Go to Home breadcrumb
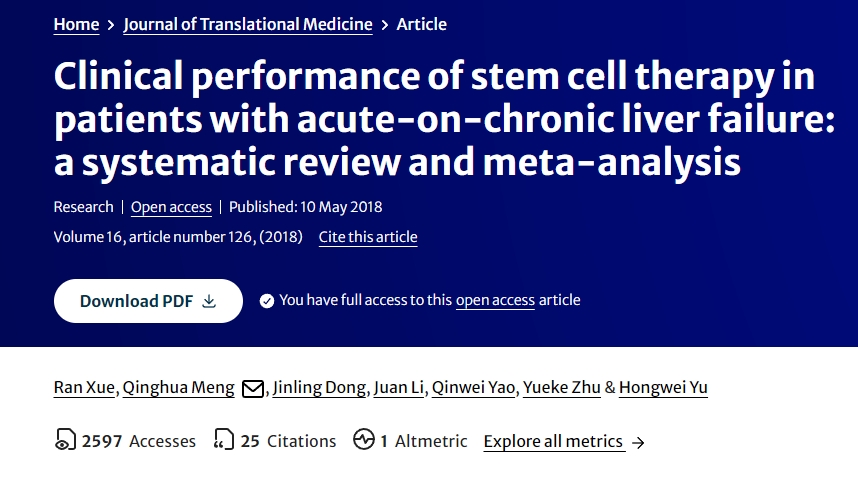 [x=76, y=24]
